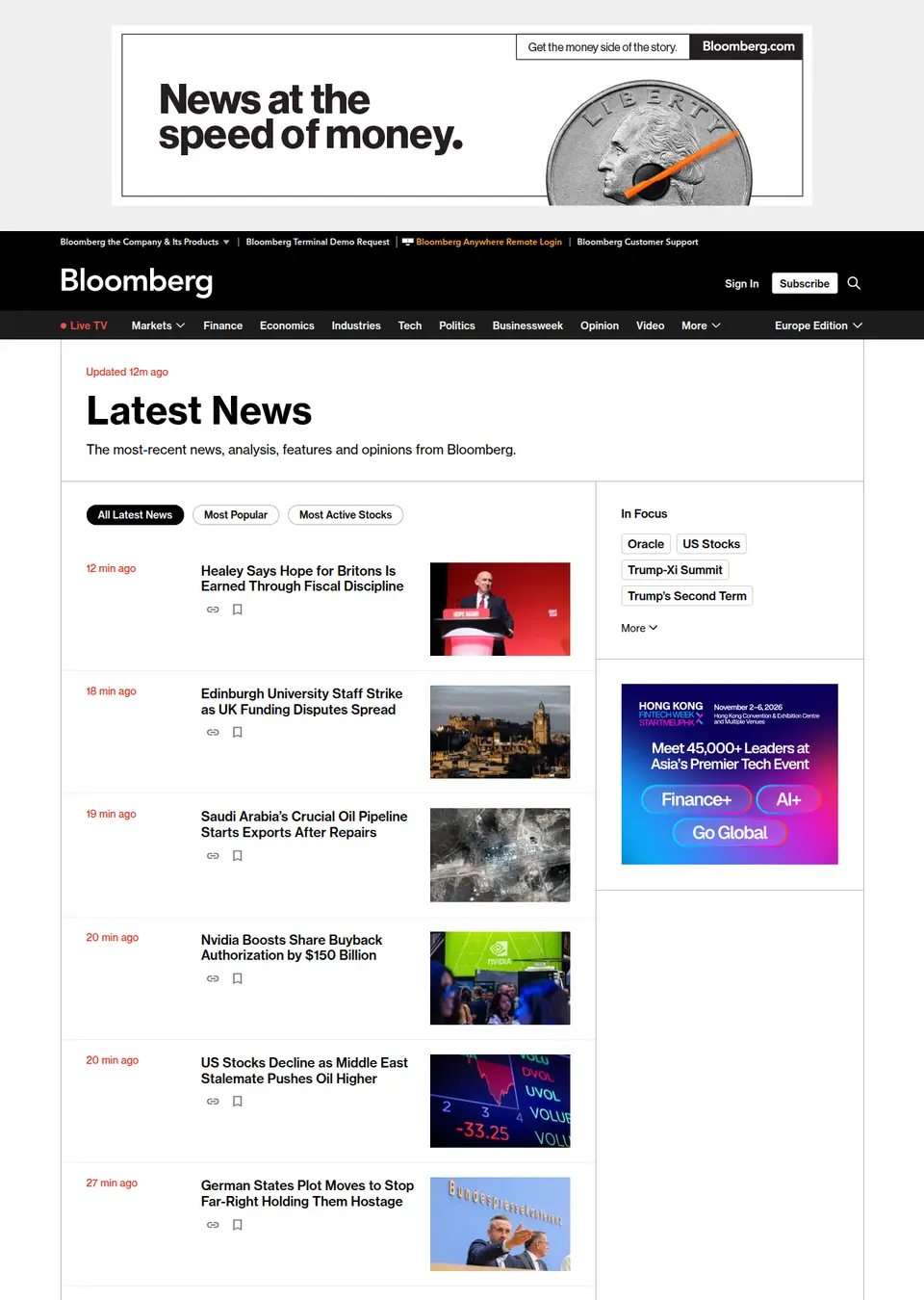
Task: Open the Video section
Action: click(651, 325)
